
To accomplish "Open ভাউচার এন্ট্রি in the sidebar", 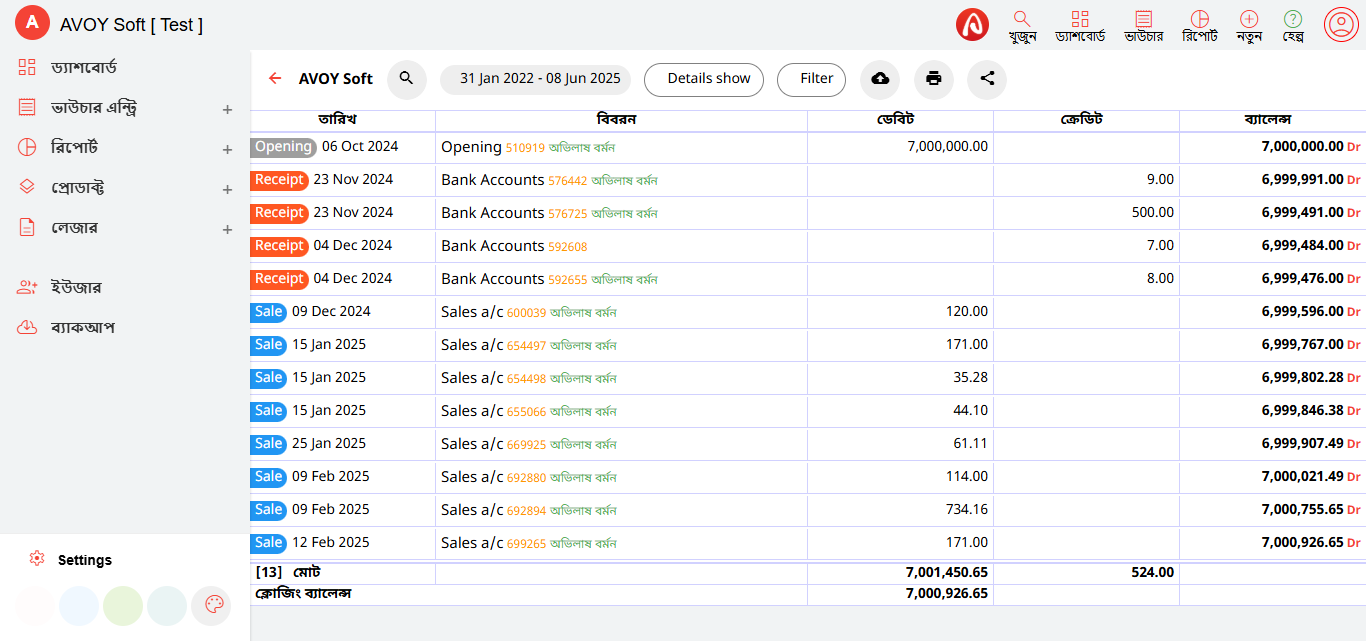I will pyautogui.click(x=94, y=107).
